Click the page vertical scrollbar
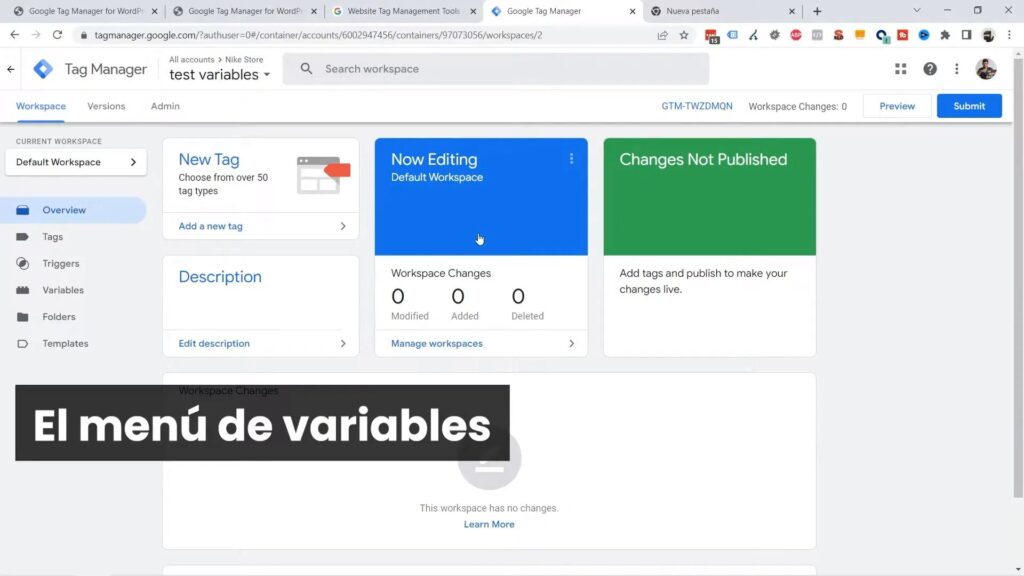Viewport: 1024px width, 576px height. (x=1018, y=278)
